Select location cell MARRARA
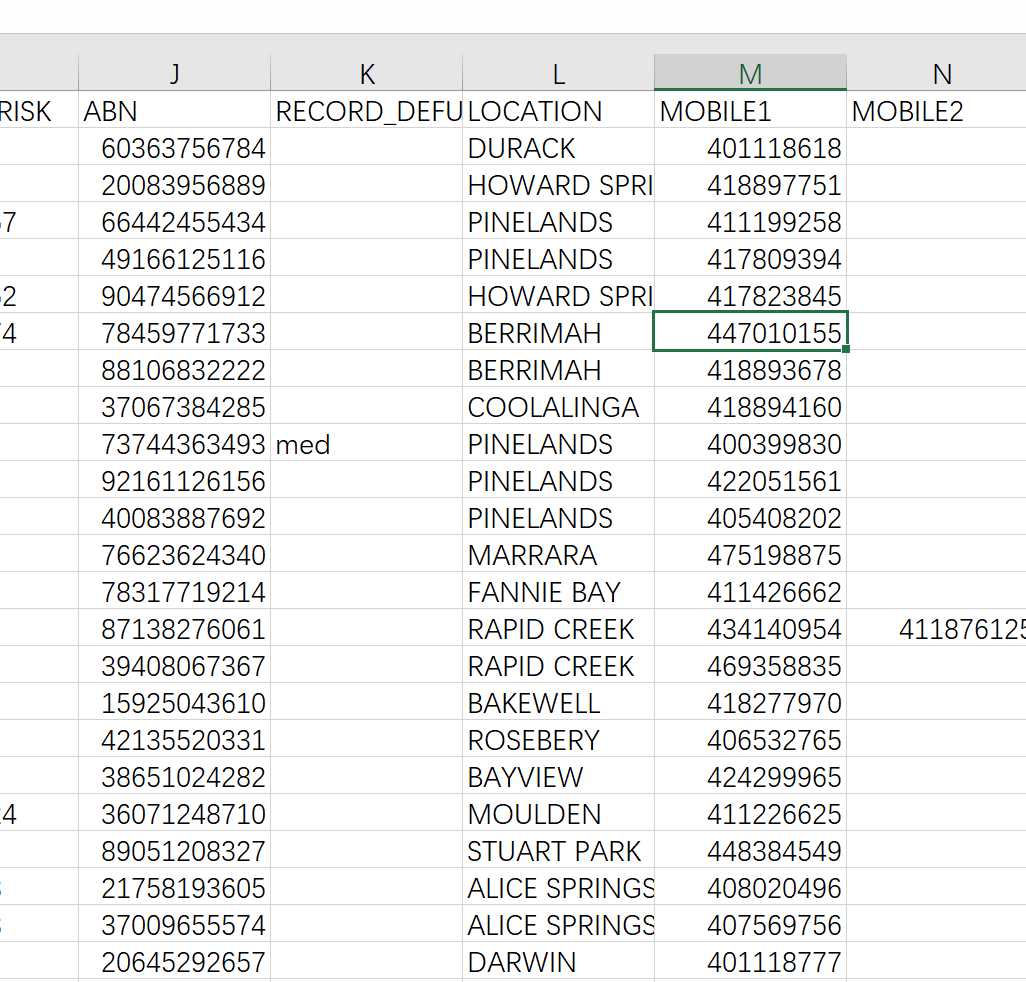The image size is (1026, 982). point(558,553)
